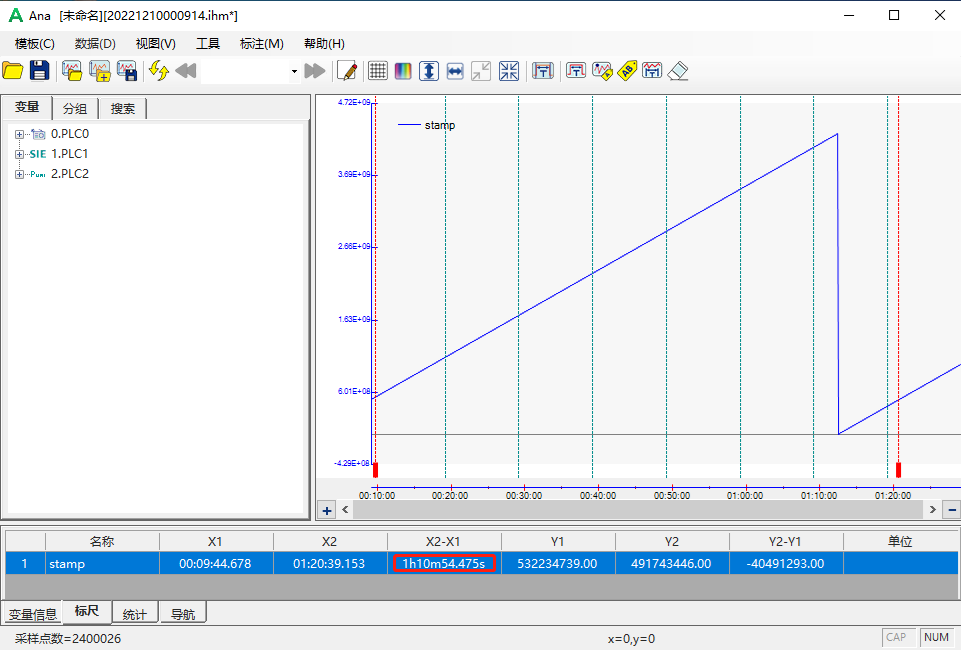Click the Y1 cell 532234739.00
The height and width of the screenshot is (650, 961).
pyautogui.click(x=557, y=563)
